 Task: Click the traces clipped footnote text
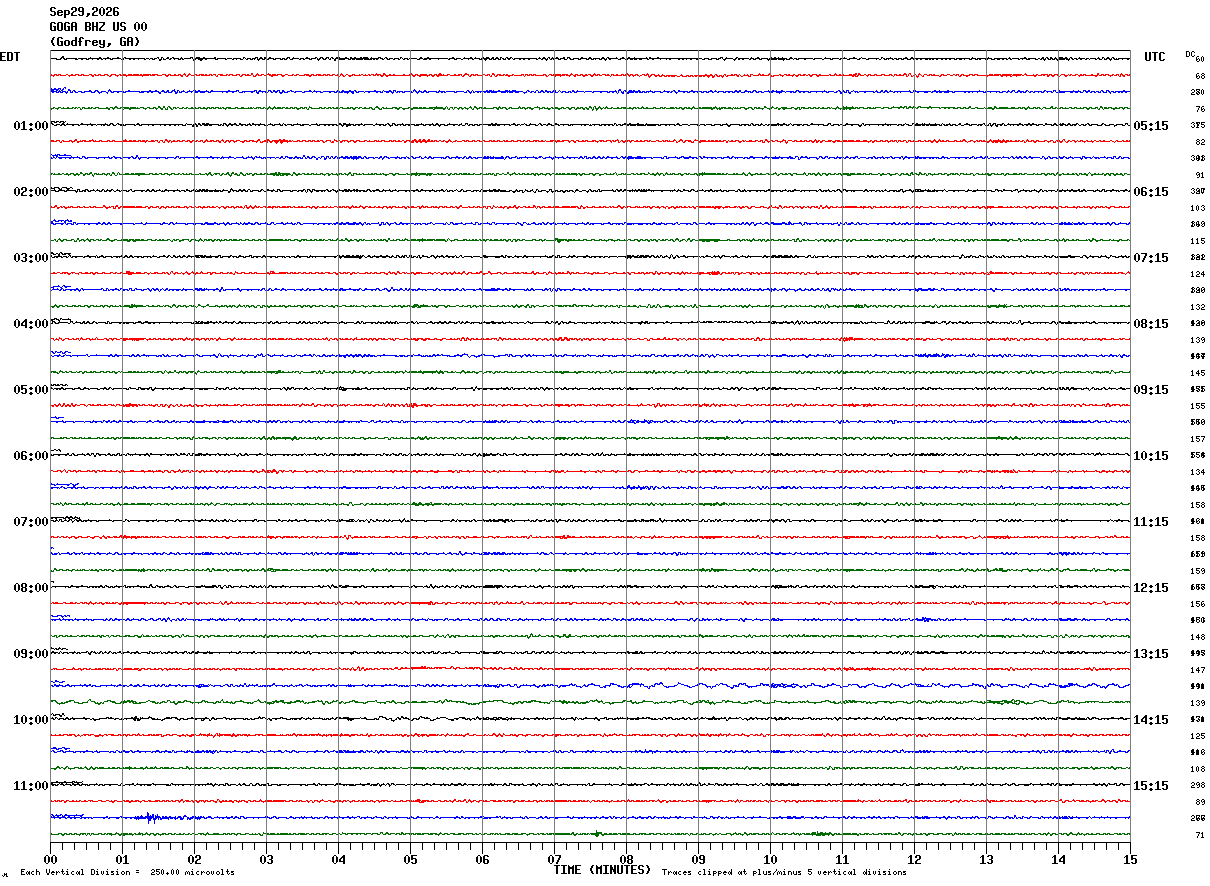[784, 872]
